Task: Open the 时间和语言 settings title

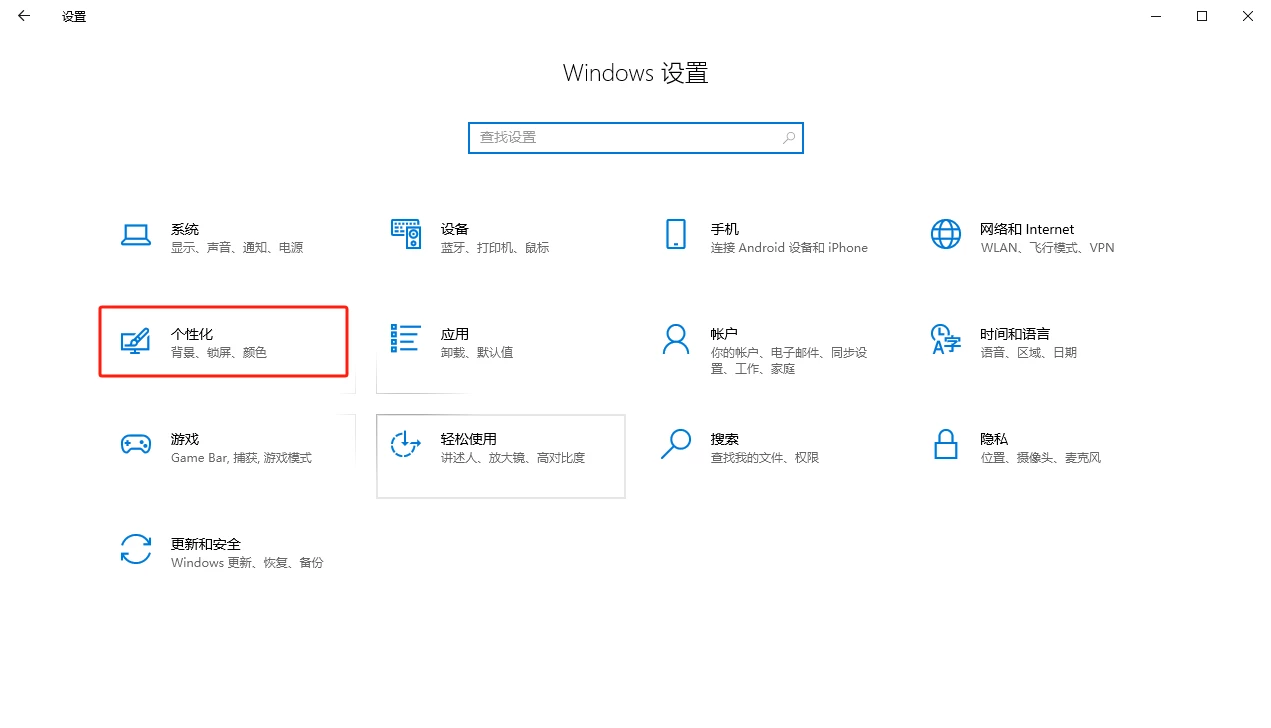Action: tap(1015, 334)
